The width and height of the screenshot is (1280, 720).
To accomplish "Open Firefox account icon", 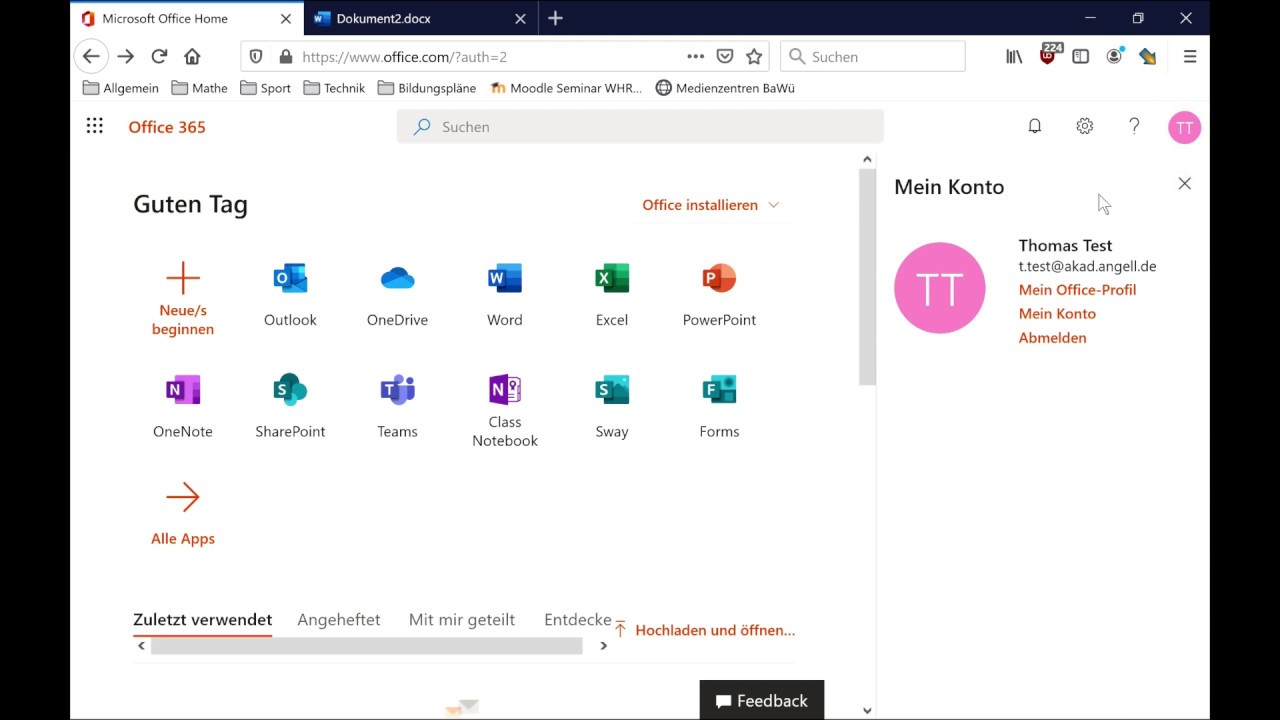I will coord(1114,57).
